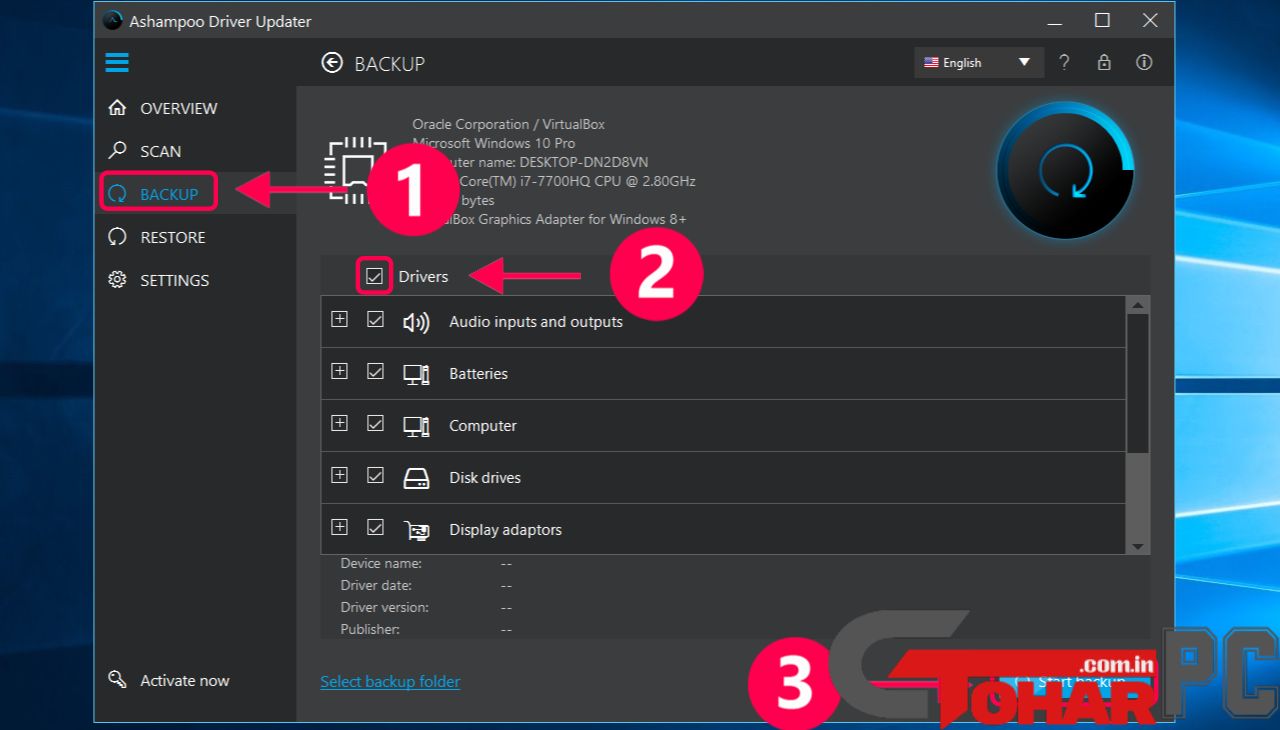Image resolution: width=1280 pixels, height=730 pixels.
Task: Uncheck Audio inputs and outputs checkbox
Action: (375, 320)
